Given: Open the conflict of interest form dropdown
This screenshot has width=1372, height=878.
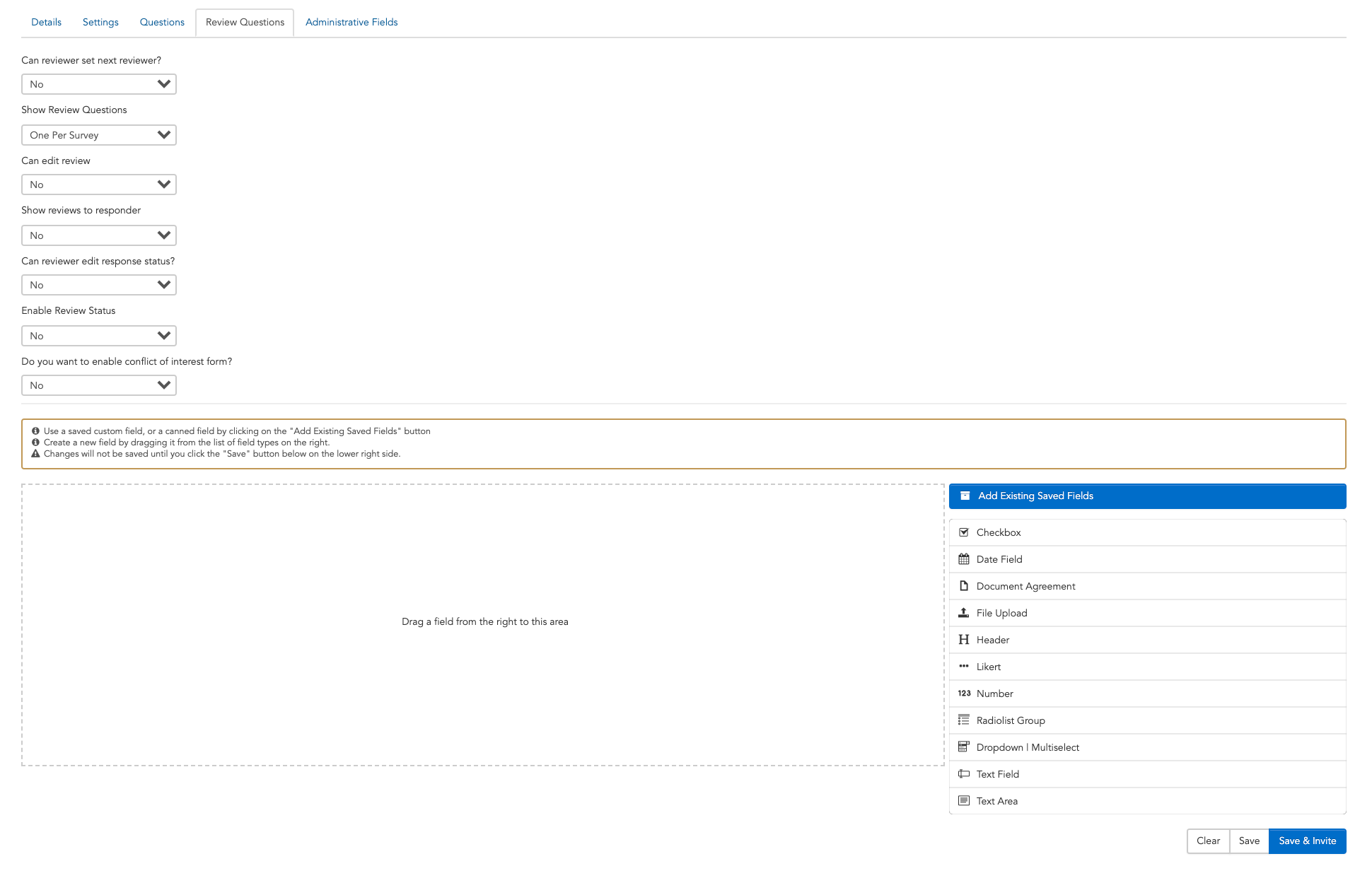Looking at the screenshot, I should pyautogui.click(x=99, y=385).
